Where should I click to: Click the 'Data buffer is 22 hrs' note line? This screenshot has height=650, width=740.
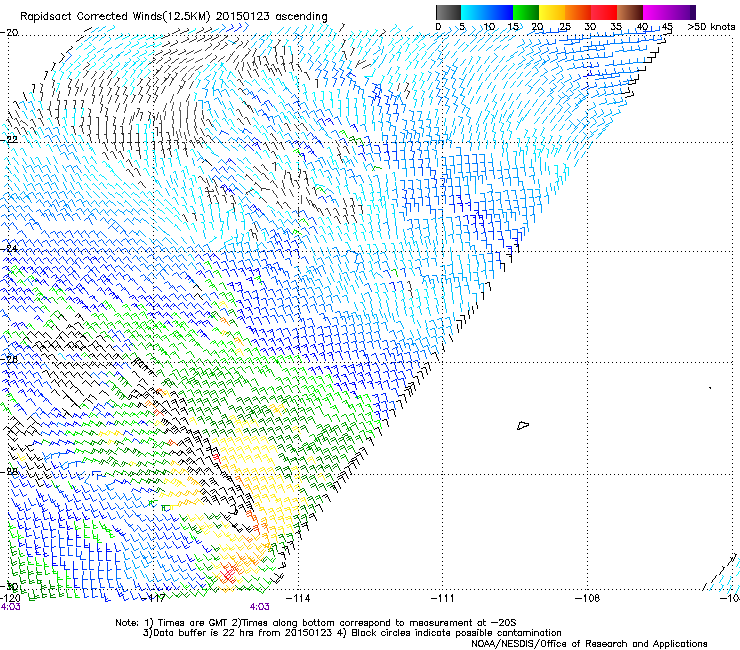click(x=352, y=633)
